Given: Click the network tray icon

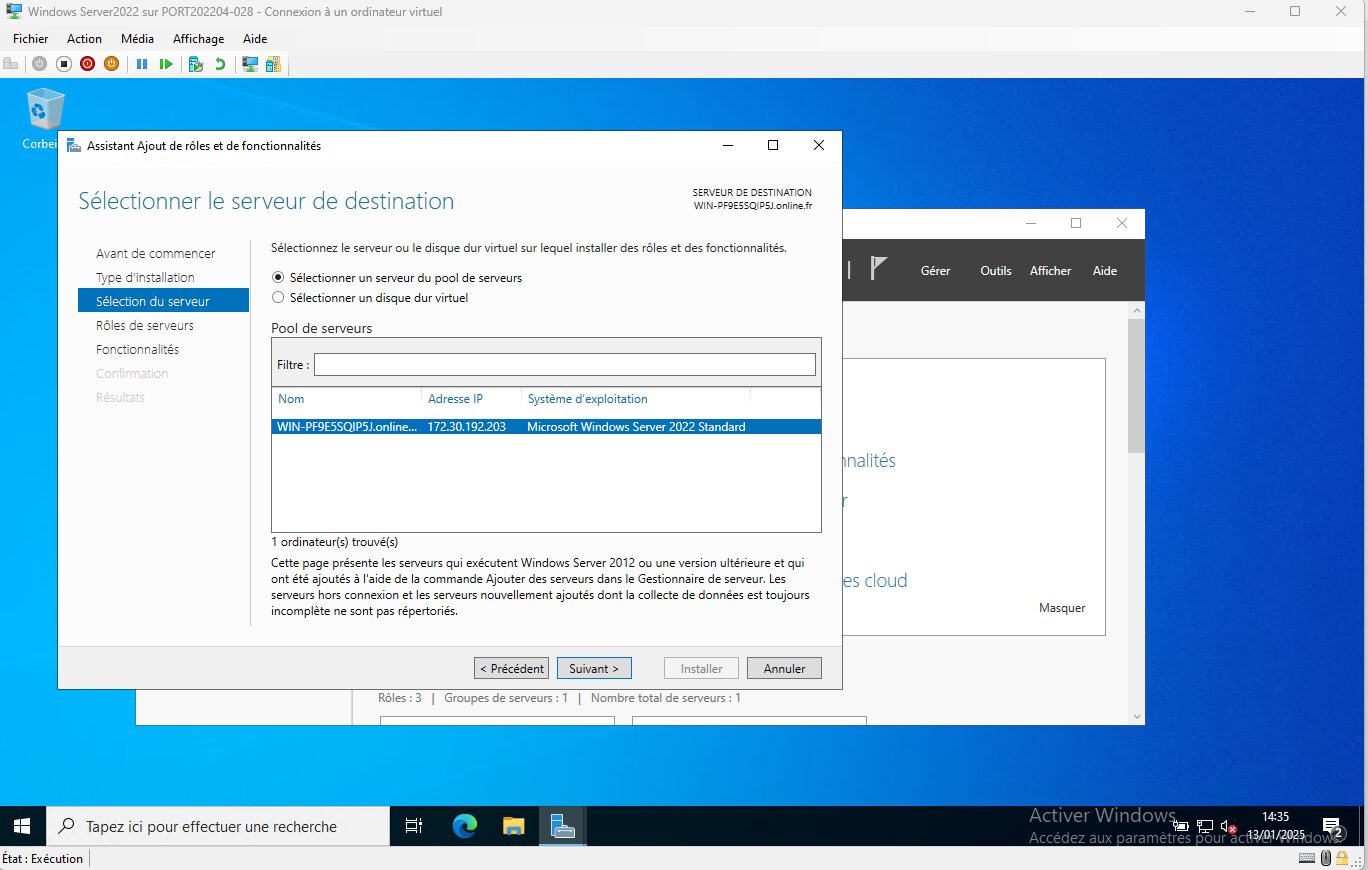Looking at the screenshot, I should pos(1205,827).
